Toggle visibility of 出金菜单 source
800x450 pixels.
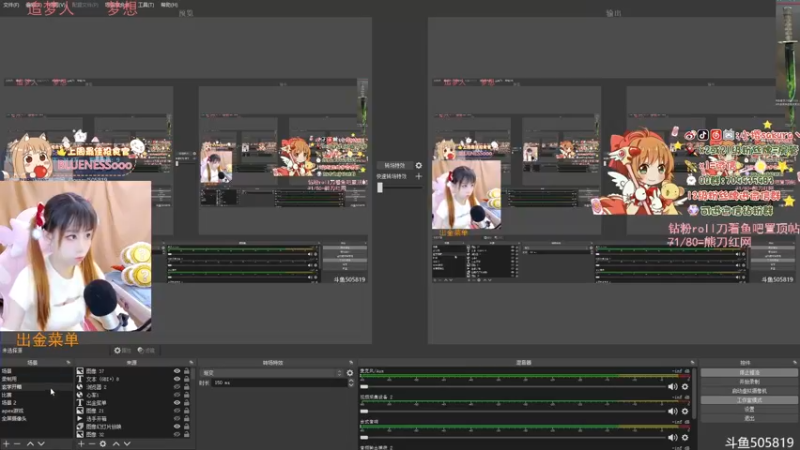click(177, 403)
